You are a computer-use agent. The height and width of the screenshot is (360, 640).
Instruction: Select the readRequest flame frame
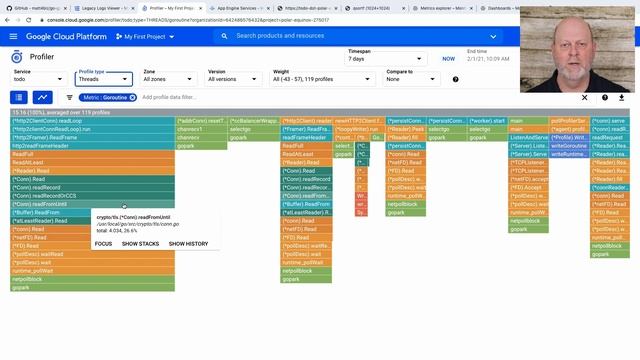610,138
